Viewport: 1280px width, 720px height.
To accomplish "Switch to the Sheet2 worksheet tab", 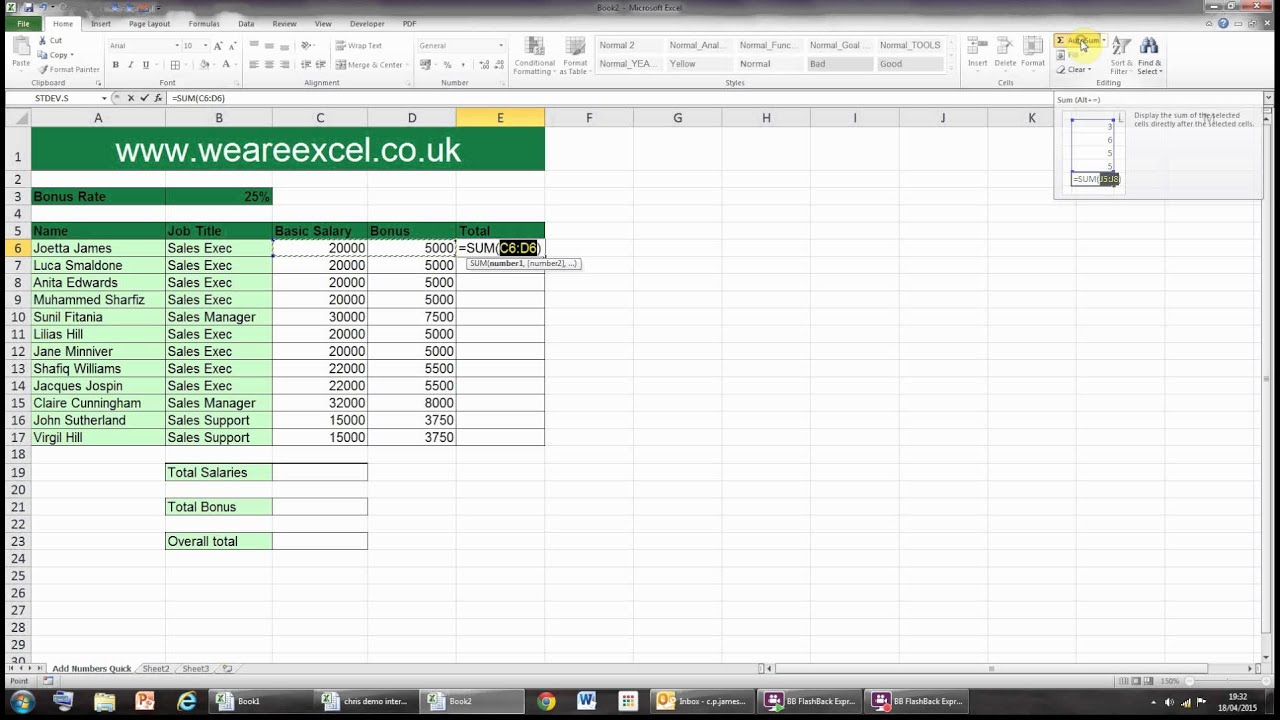I will tap(155, 668).
